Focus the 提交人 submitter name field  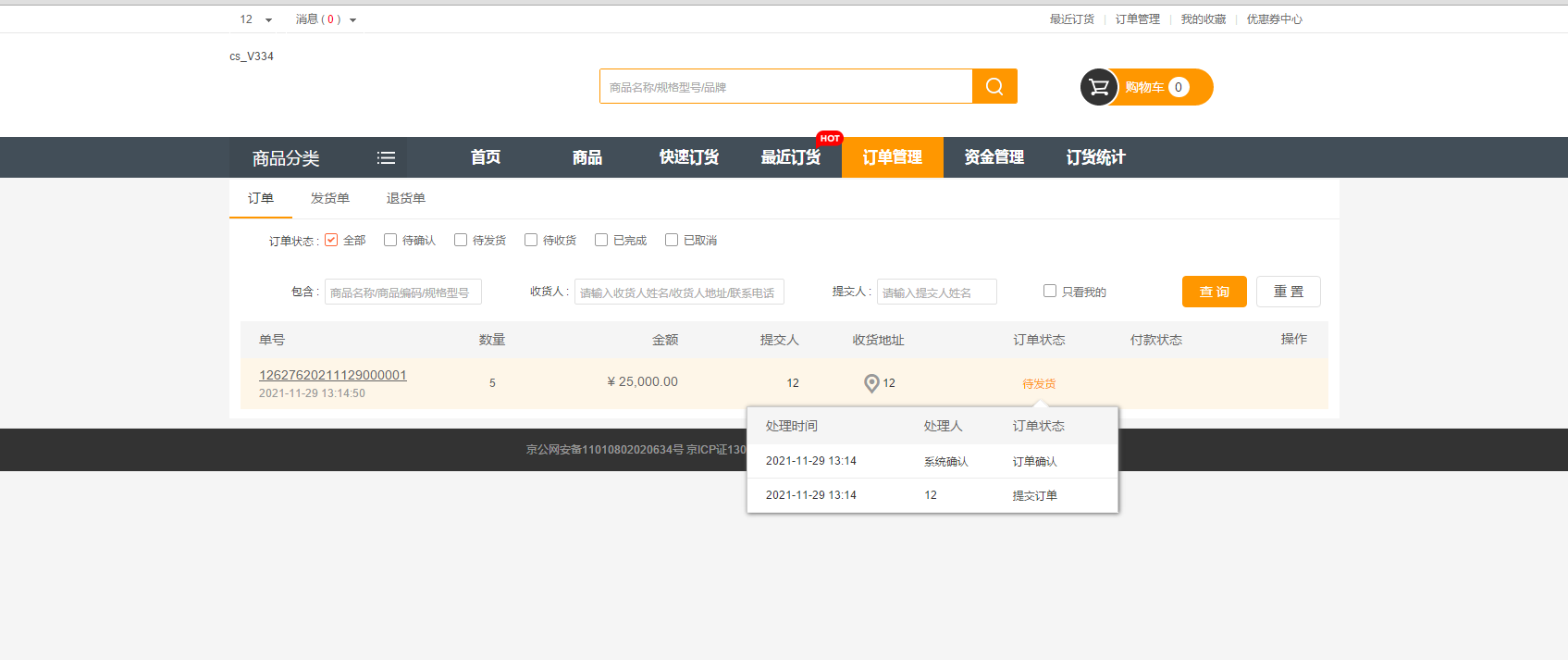pyautogui.click(x=937, y=292)
